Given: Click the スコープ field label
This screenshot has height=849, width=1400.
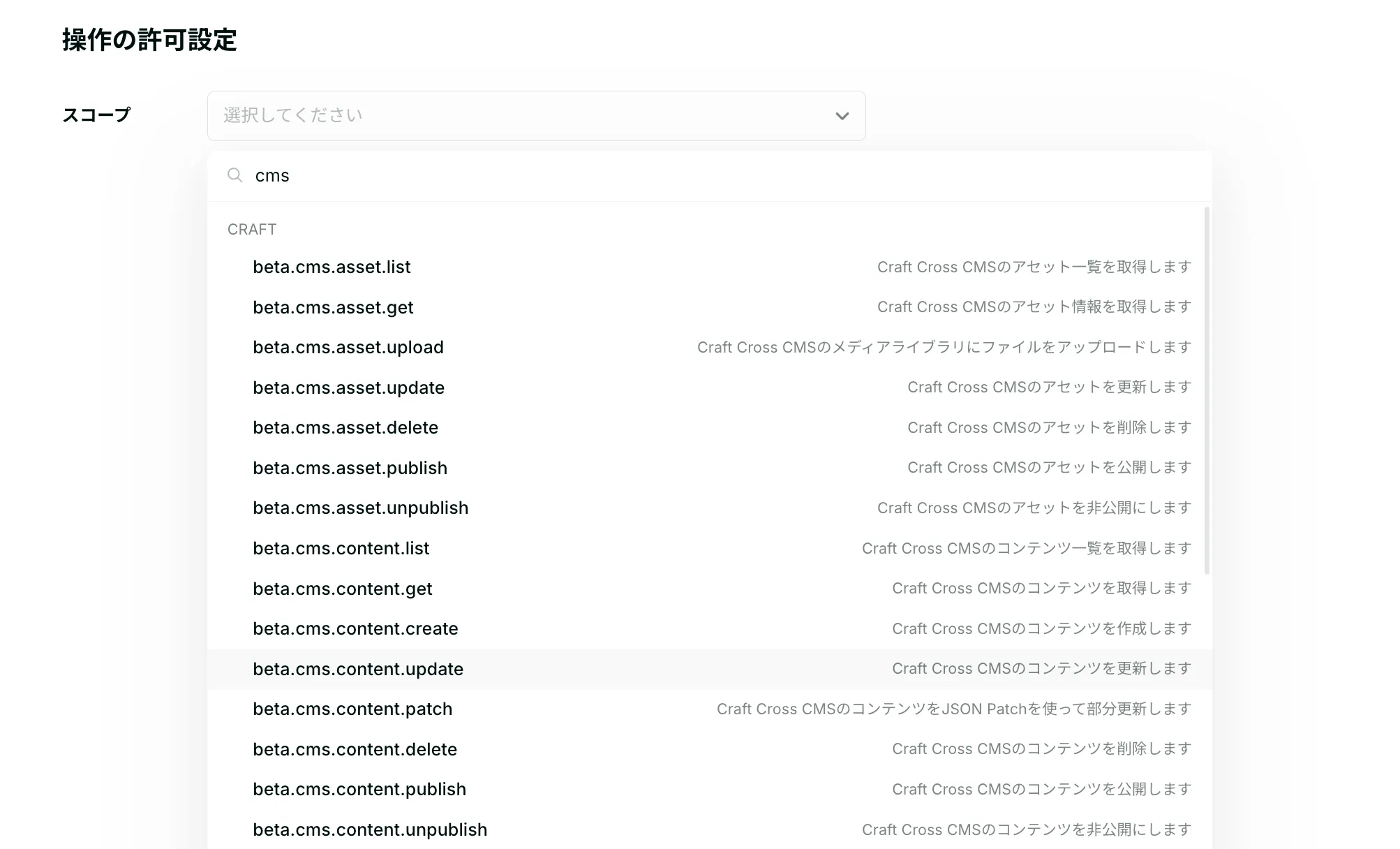Looking at the screenshot, I should coord(96,115).
